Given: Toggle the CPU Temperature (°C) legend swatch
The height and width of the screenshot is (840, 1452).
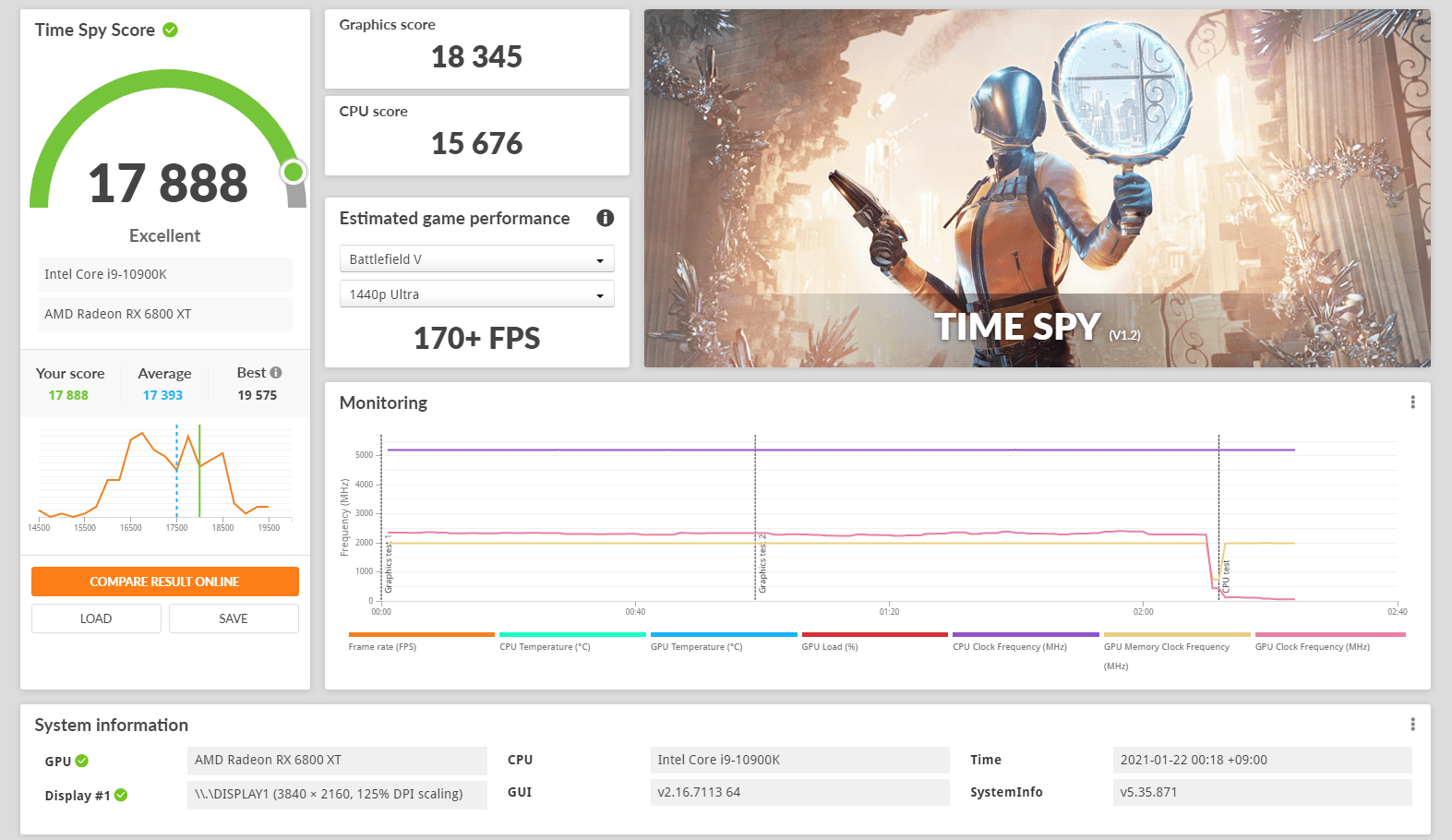Looking at the screenshot, I should click(572, 635).
